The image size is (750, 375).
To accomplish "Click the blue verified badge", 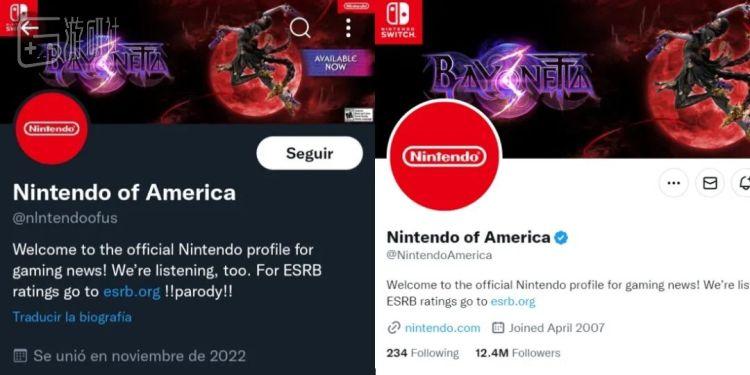I will pyautogui.click(x=561, y=237).
